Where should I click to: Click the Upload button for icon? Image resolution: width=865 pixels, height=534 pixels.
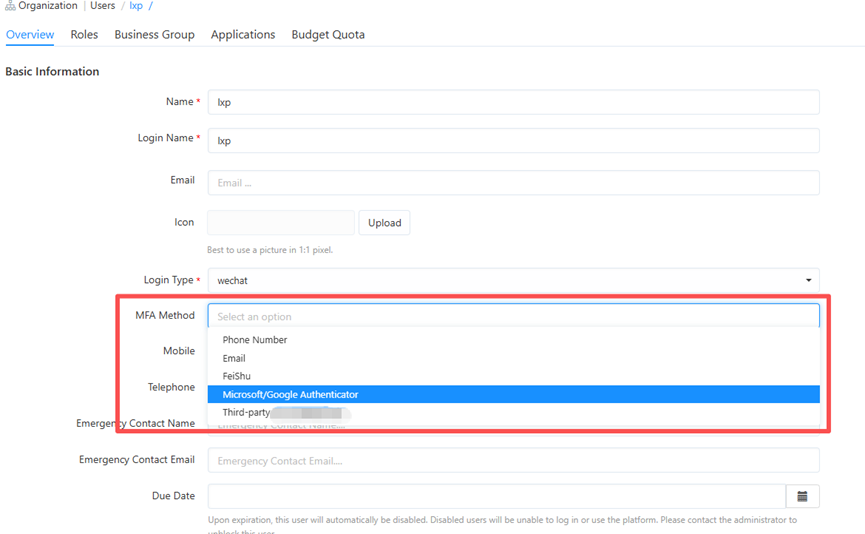point(384,223)
